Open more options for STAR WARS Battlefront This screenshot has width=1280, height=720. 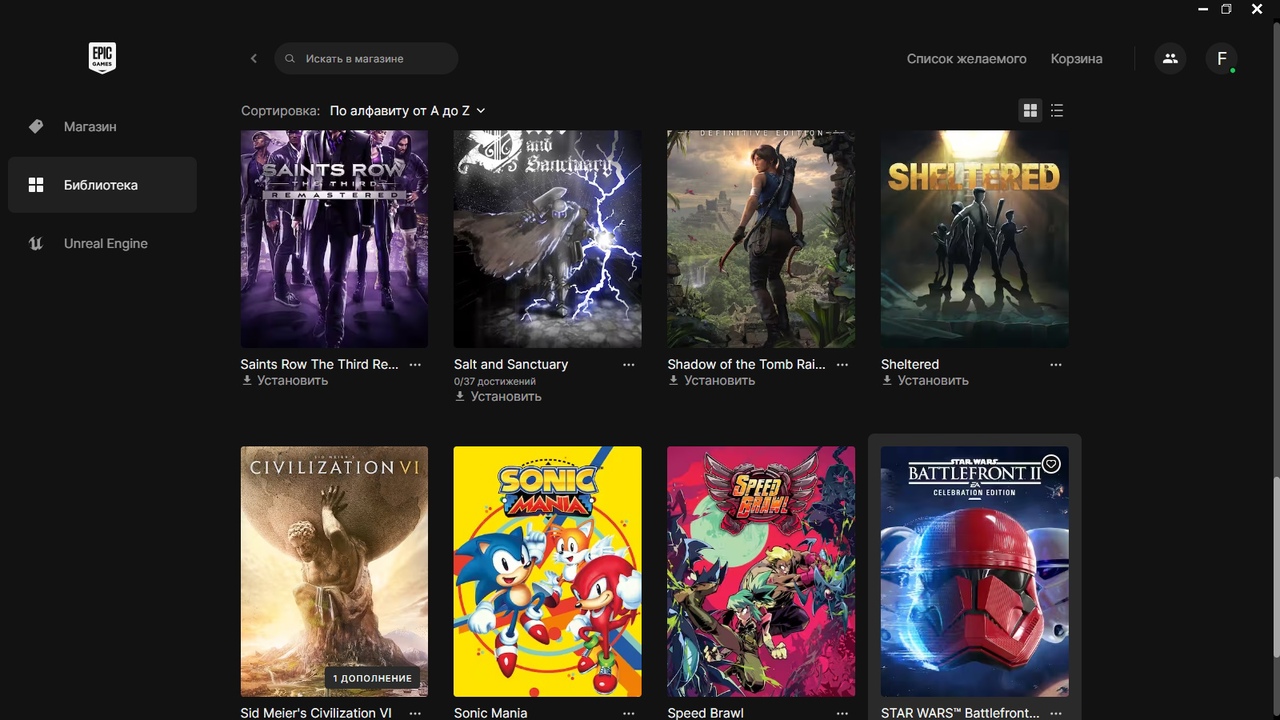tap(1056, 713)
